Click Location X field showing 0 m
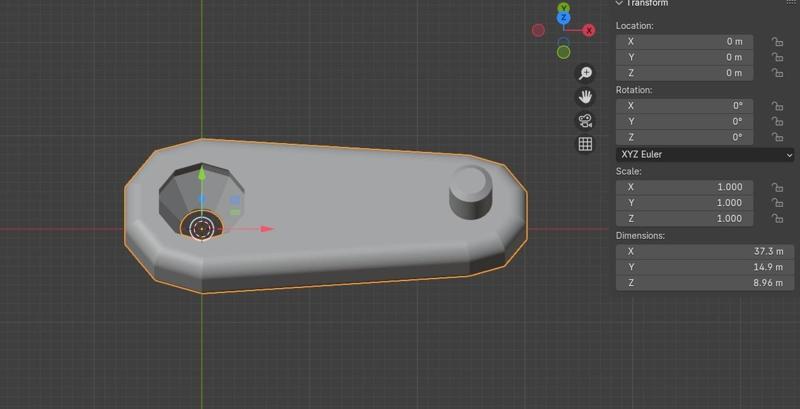The image size is (800, 409). coord(684,42)
